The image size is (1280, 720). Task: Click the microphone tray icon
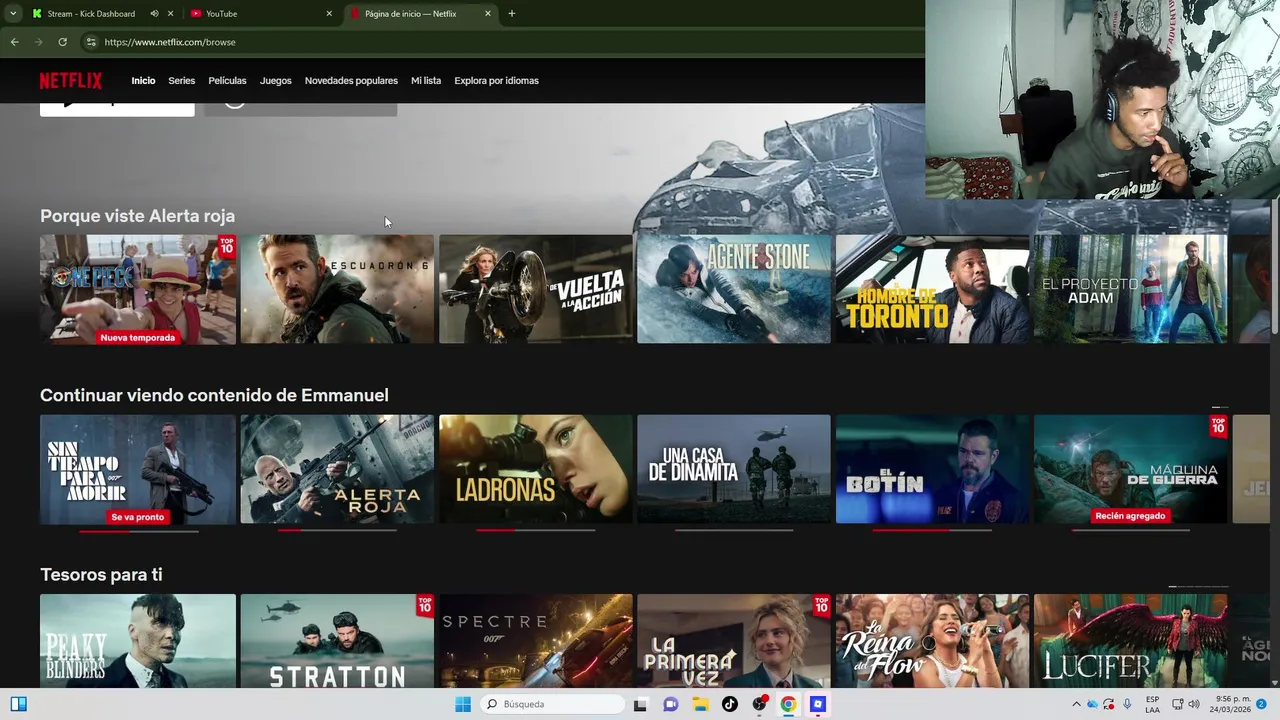pos(1127,704)
